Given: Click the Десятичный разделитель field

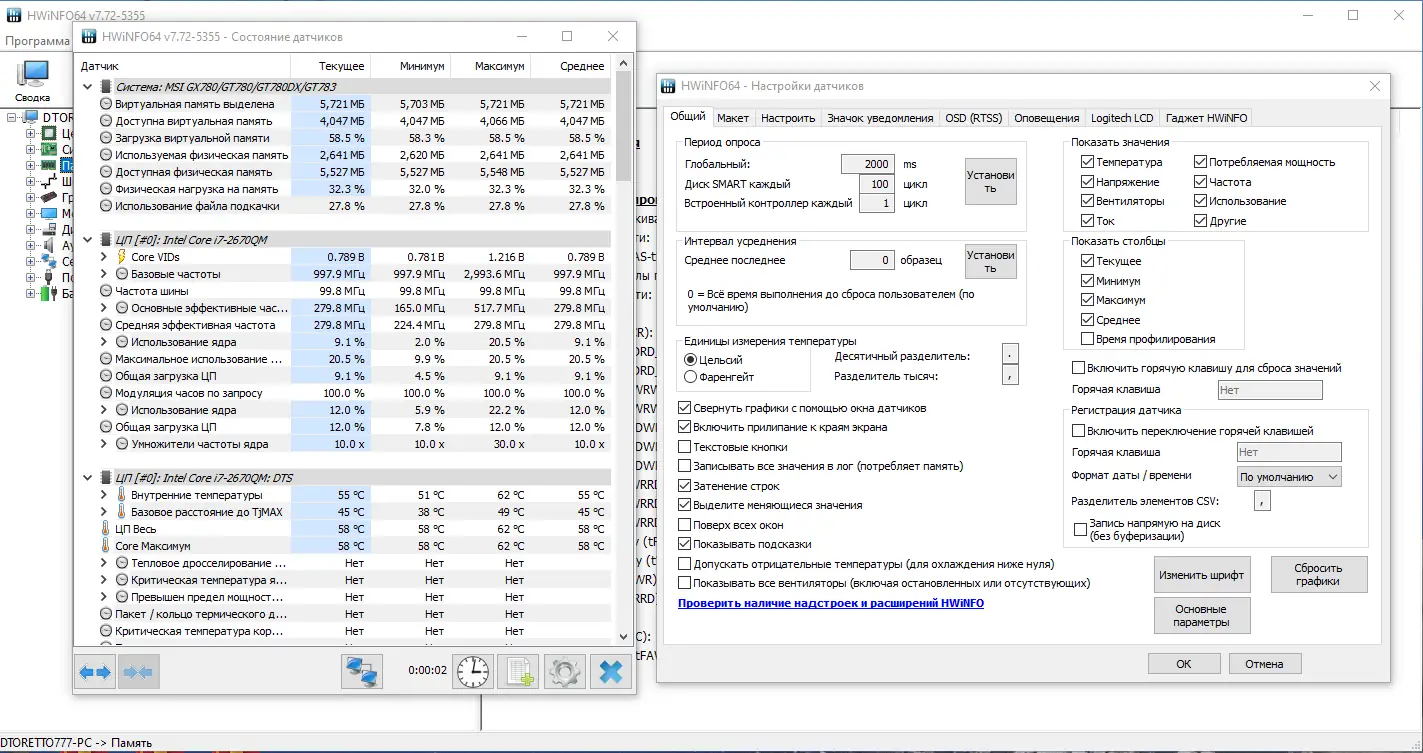Looking at the screenshot, I should click(x=1011, y=356).
